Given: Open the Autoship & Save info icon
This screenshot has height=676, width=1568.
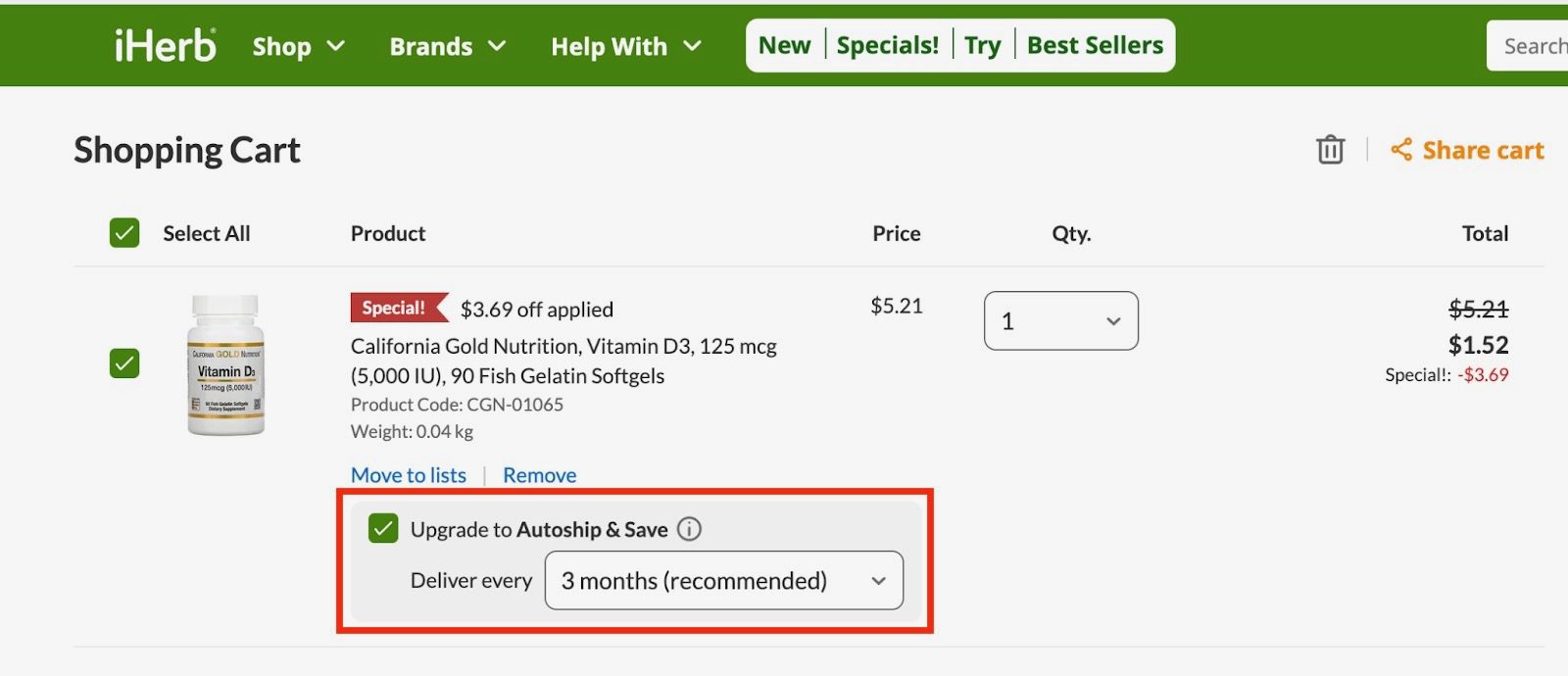Looking at the screenshot, I should point(690,529).
